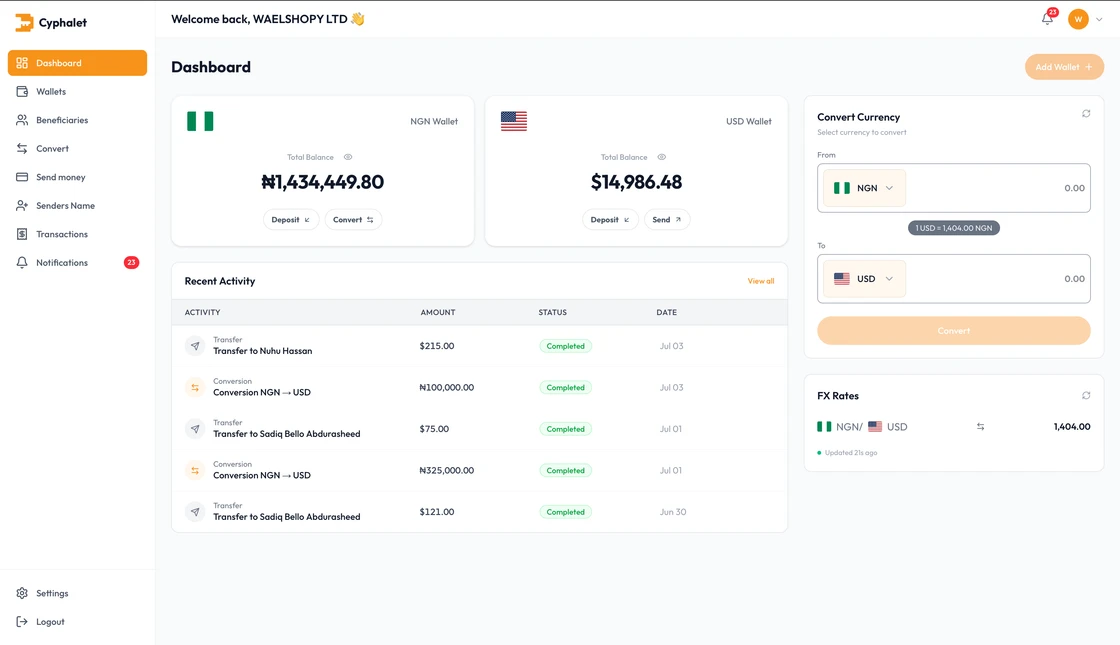The width and height of the screenshot is (1120, 645).
Task: Click the NGN flag in FX Rates
Action: tap(824, 426)
